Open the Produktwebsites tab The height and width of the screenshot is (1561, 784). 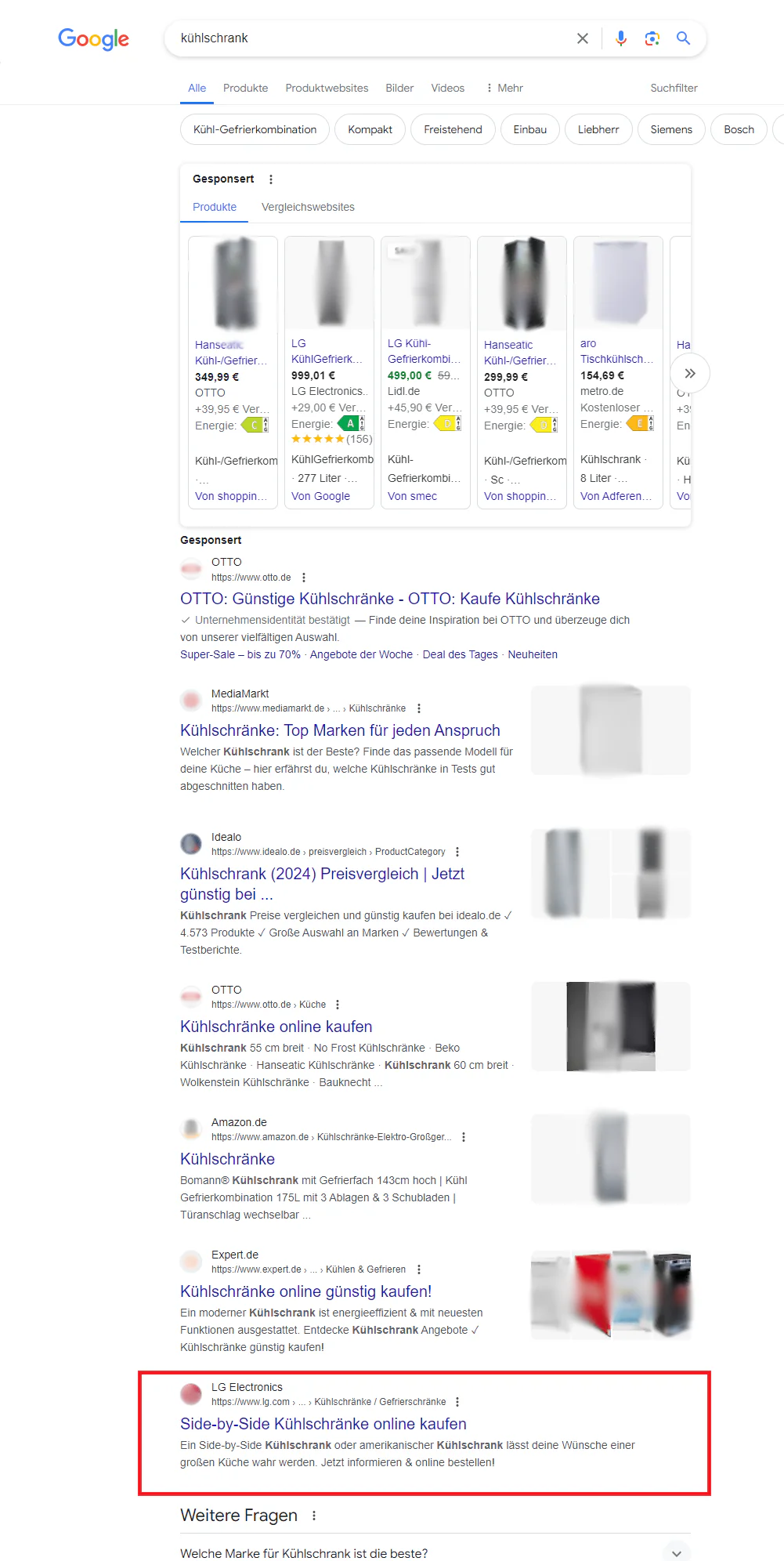tap(327, 88)
